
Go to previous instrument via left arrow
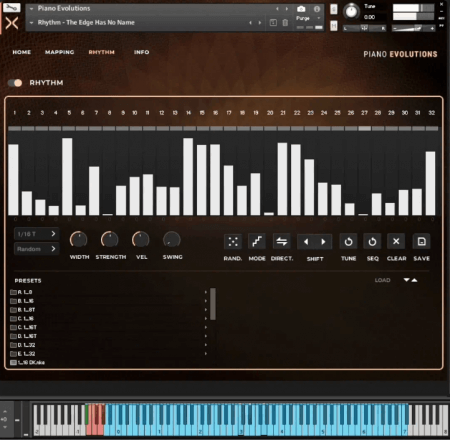tap(277, 9)
